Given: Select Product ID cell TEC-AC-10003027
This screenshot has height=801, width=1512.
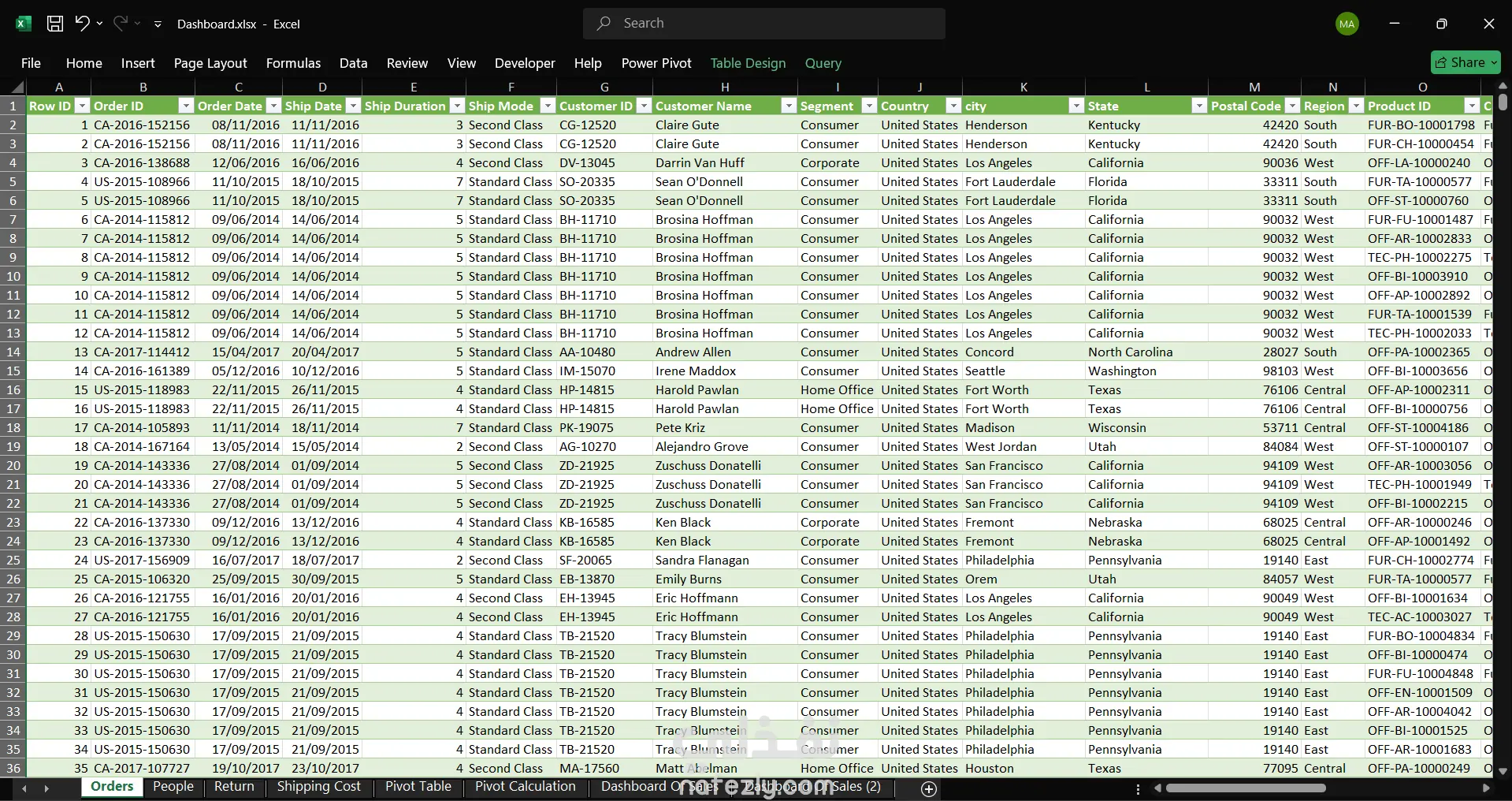Looking at the screenshot, I should [1422, 617].
